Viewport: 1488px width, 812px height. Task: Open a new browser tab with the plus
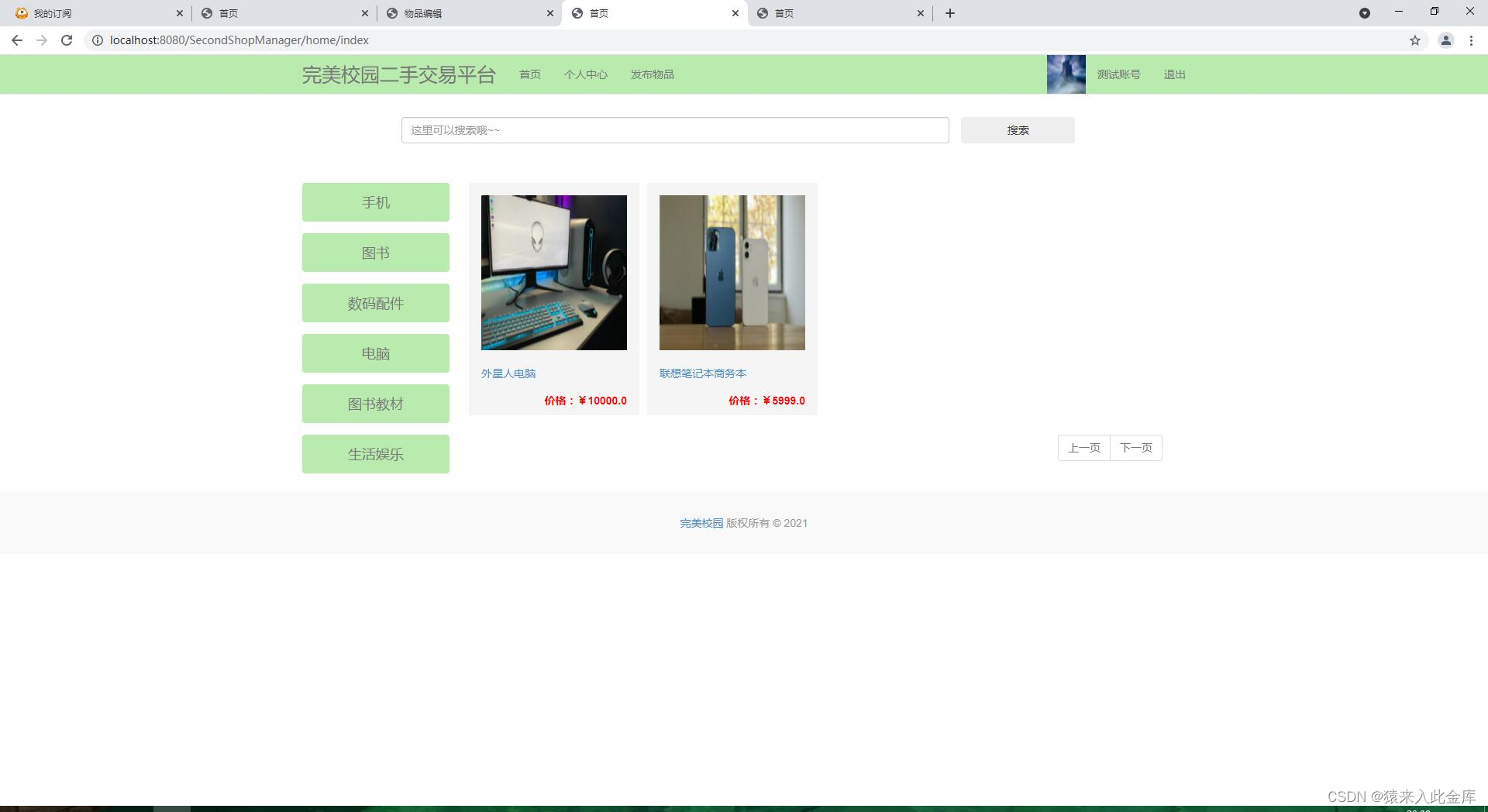click(950, 13)
